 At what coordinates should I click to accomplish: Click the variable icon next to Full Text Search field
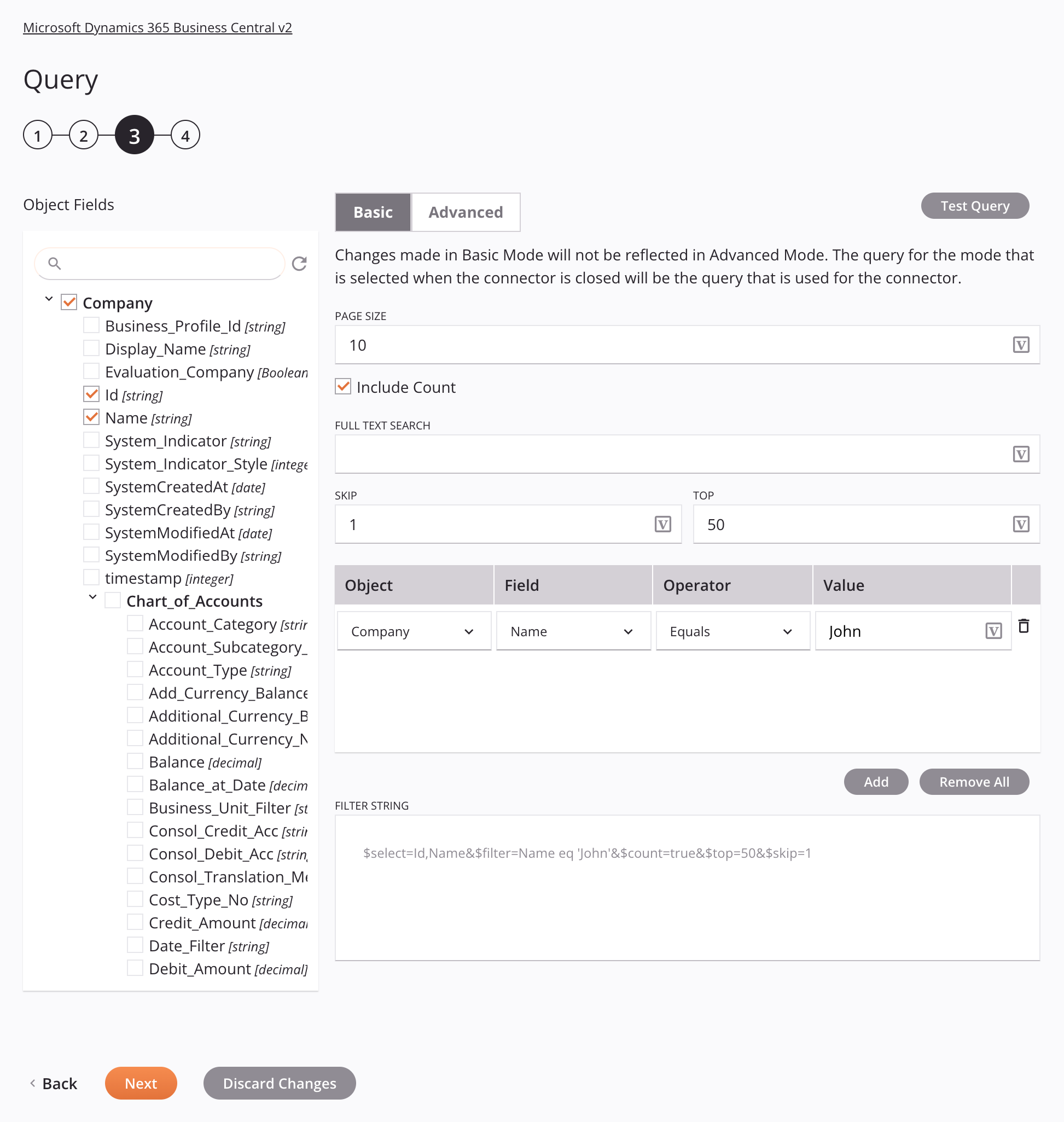(x=1021, y=454)
